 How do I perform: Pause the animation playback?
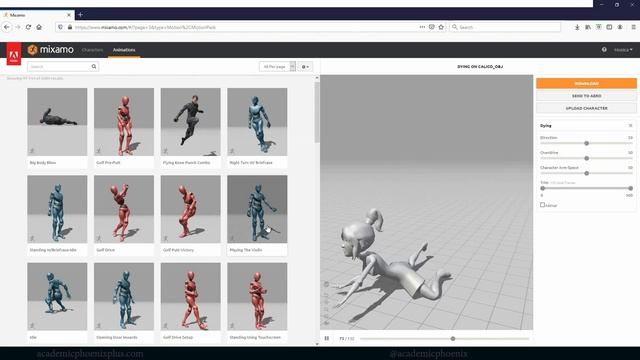(x=327, y=338)
